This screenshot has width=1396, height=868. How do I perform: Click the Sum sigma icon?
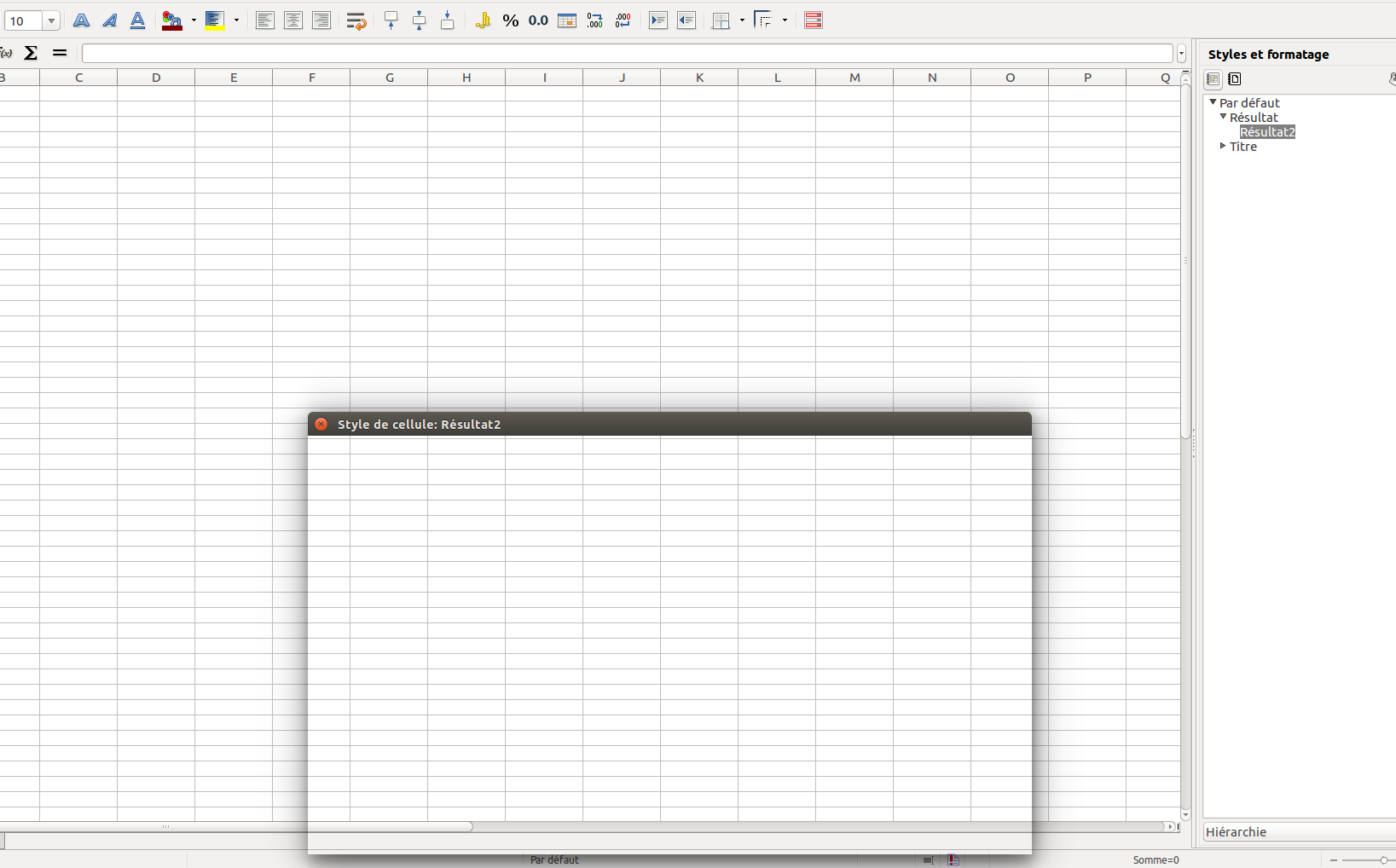[32, 53]
